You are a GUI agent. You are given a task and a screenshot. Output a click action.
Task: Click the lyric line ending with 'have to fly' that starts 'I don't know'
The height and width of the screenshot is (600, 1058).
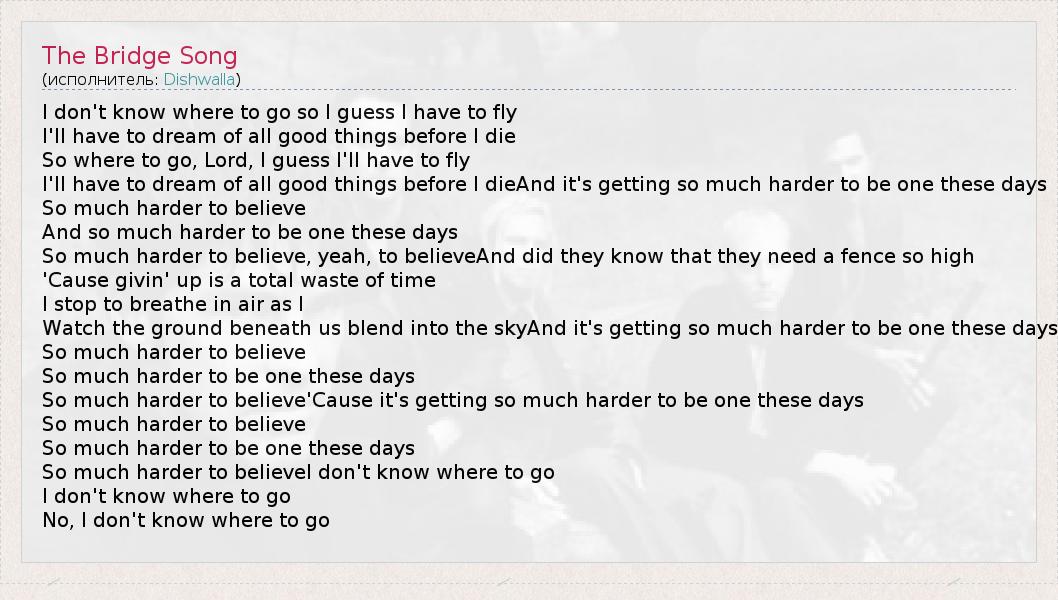(x=280, y=112)
